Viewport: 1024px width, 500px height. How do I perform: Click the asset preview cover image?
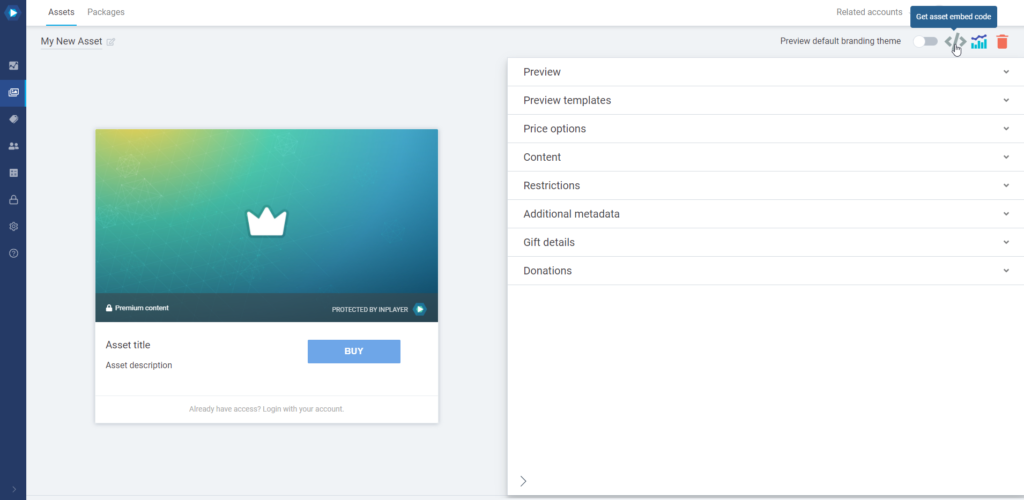[x=266, y=211]
